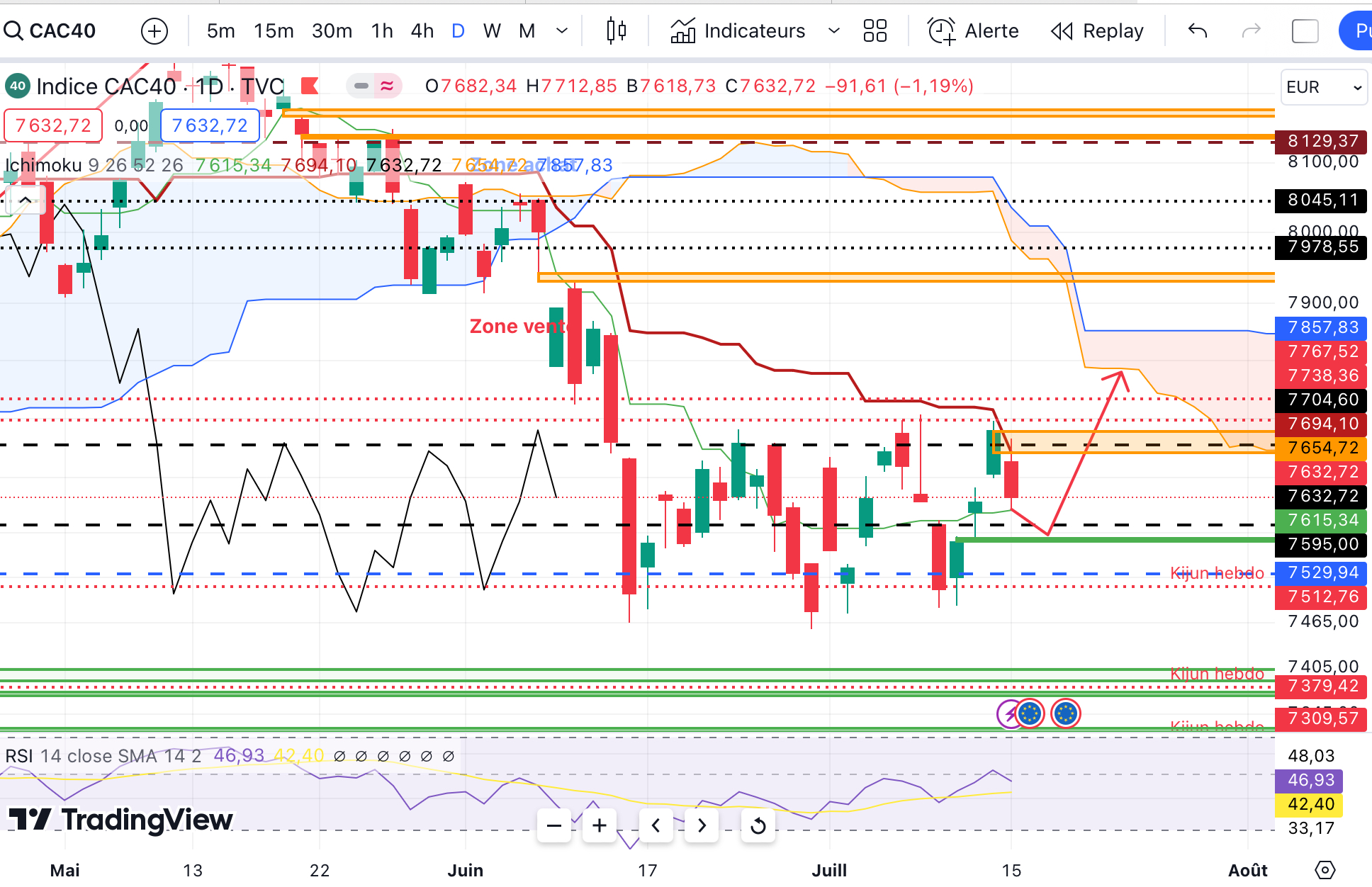
Task: Open the layout templates grid icon
Action: (875, 30)
